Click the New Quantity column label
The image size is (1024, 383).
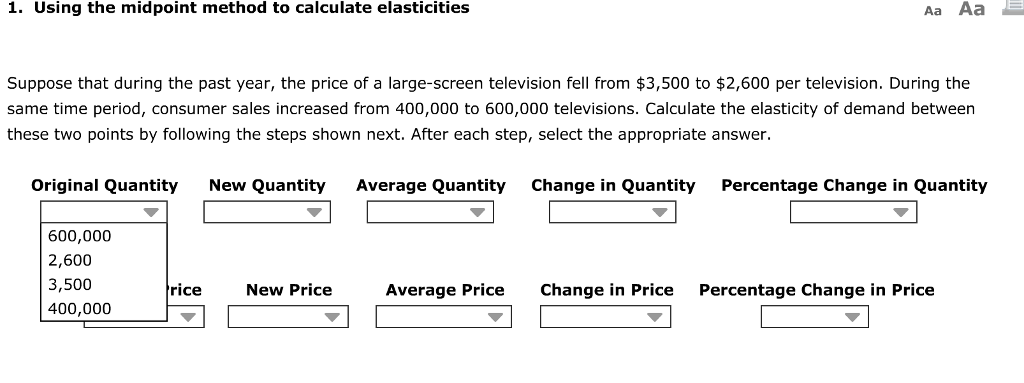[266, 186]
